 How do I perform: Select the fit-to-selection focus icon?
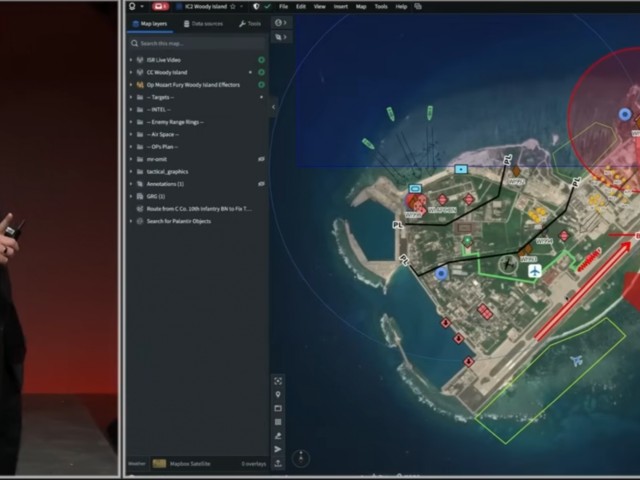(278, 381)
